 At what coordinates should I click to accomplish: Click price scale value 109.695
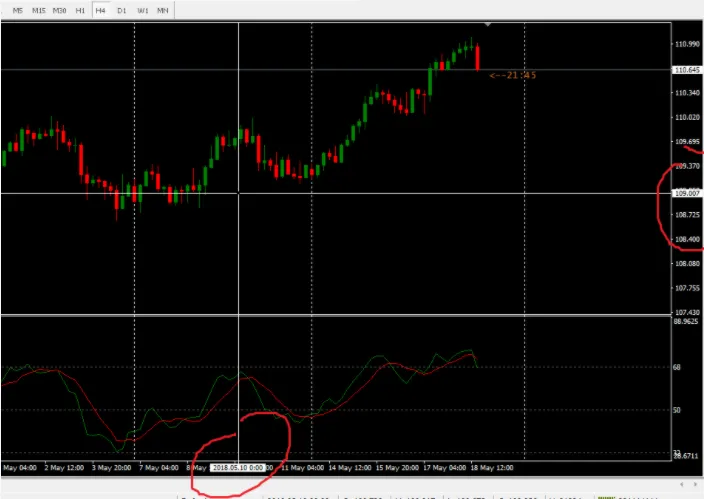[687, 141]
